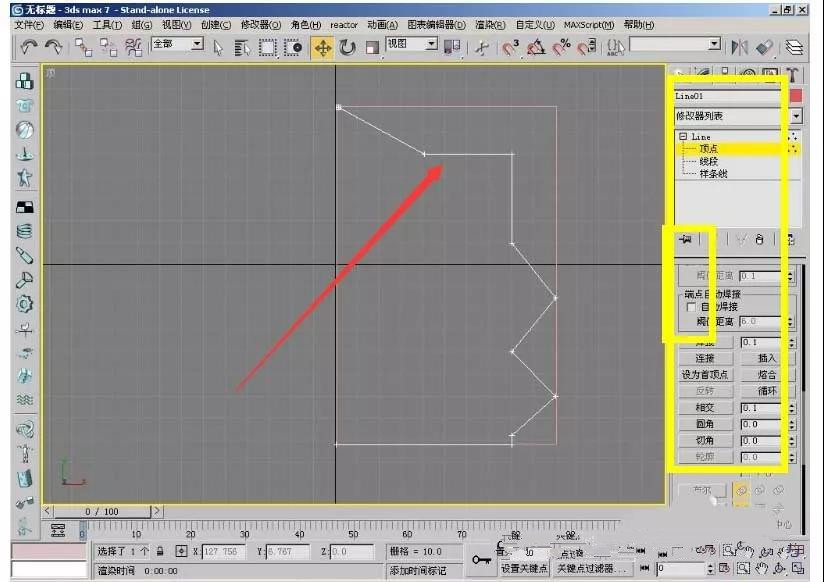
Task: Open the MAXScript menu
Action: [589, 25]
